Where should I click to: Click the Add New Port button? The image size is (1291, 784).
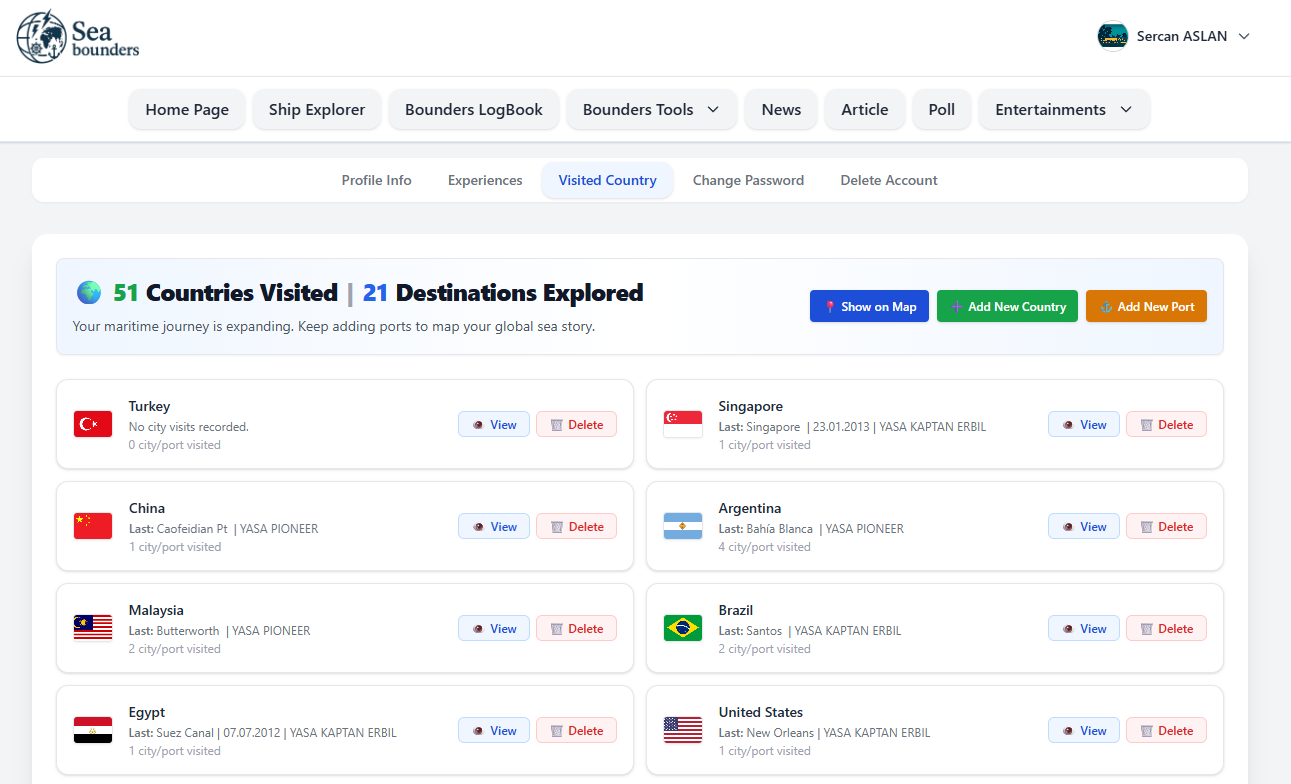point(1146,307)
